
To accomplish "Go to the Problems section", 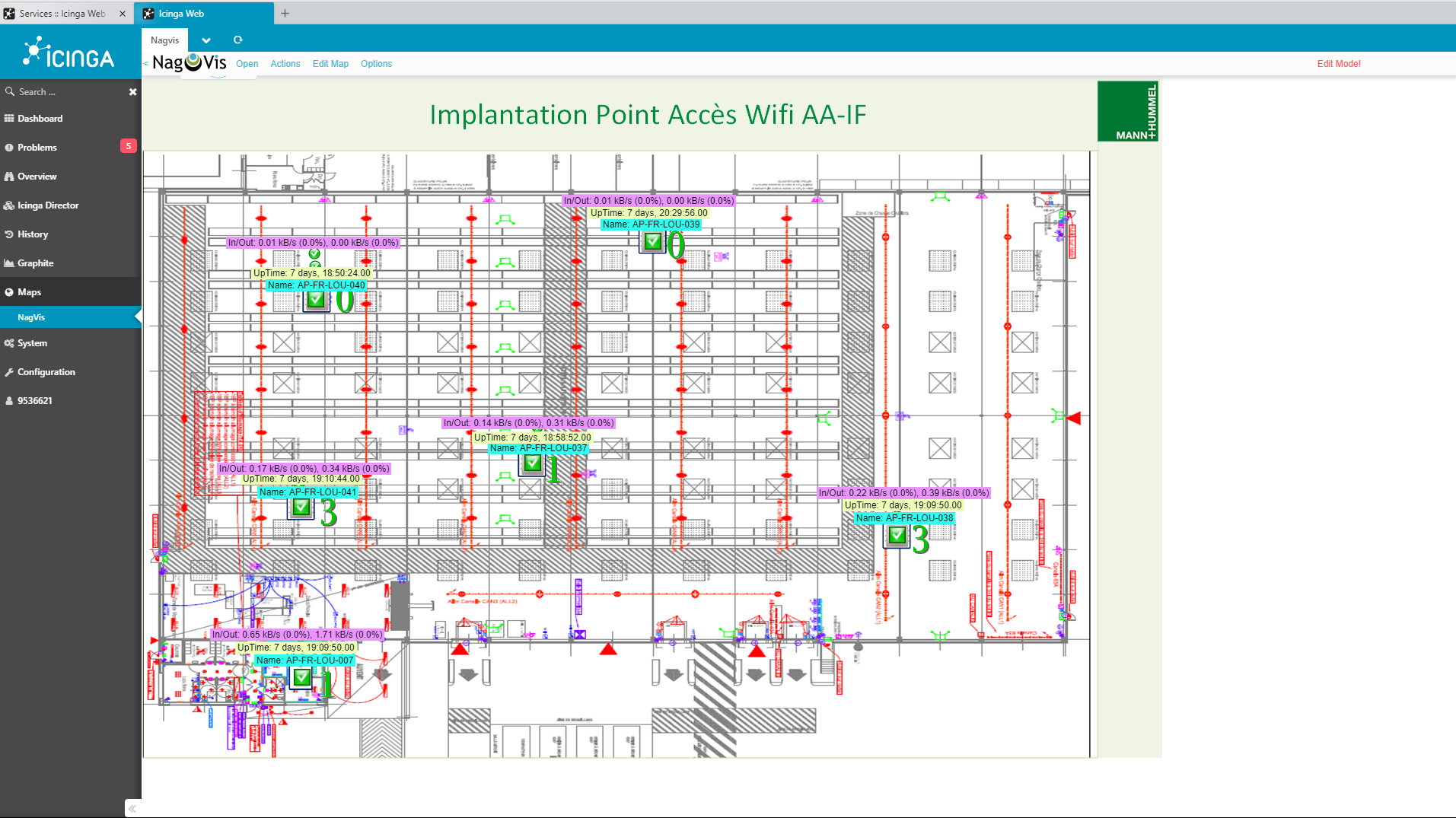I will pyautogui.click(x=37, y=148).
